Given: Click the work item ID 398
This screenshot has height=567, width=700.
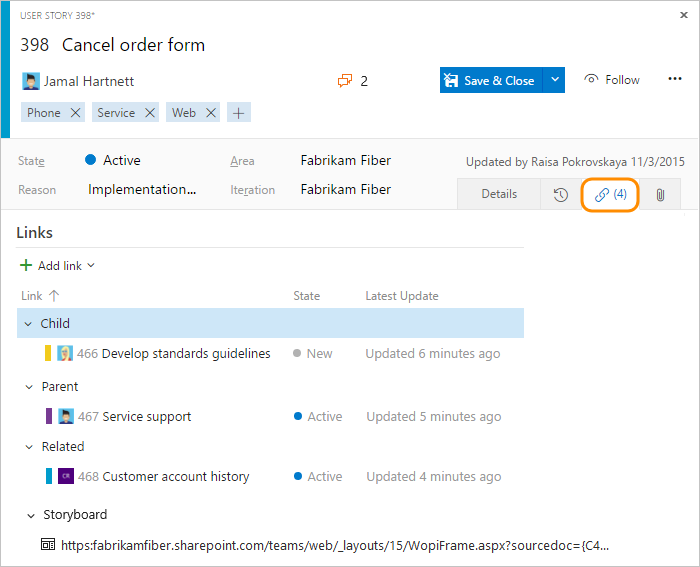Looking at the screenshot, I should (x=34, y=45).
